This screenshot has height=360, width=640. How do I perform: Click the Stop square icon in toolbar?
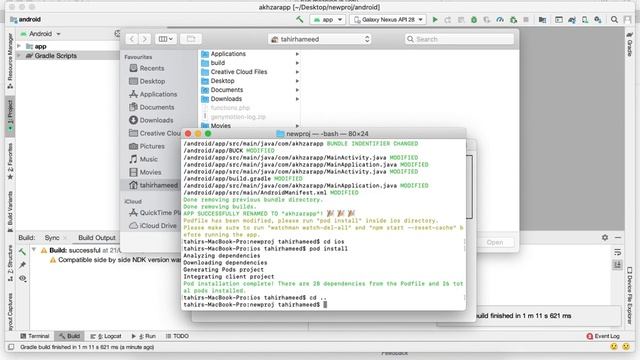pyautogui.click(x=526, y=19)
